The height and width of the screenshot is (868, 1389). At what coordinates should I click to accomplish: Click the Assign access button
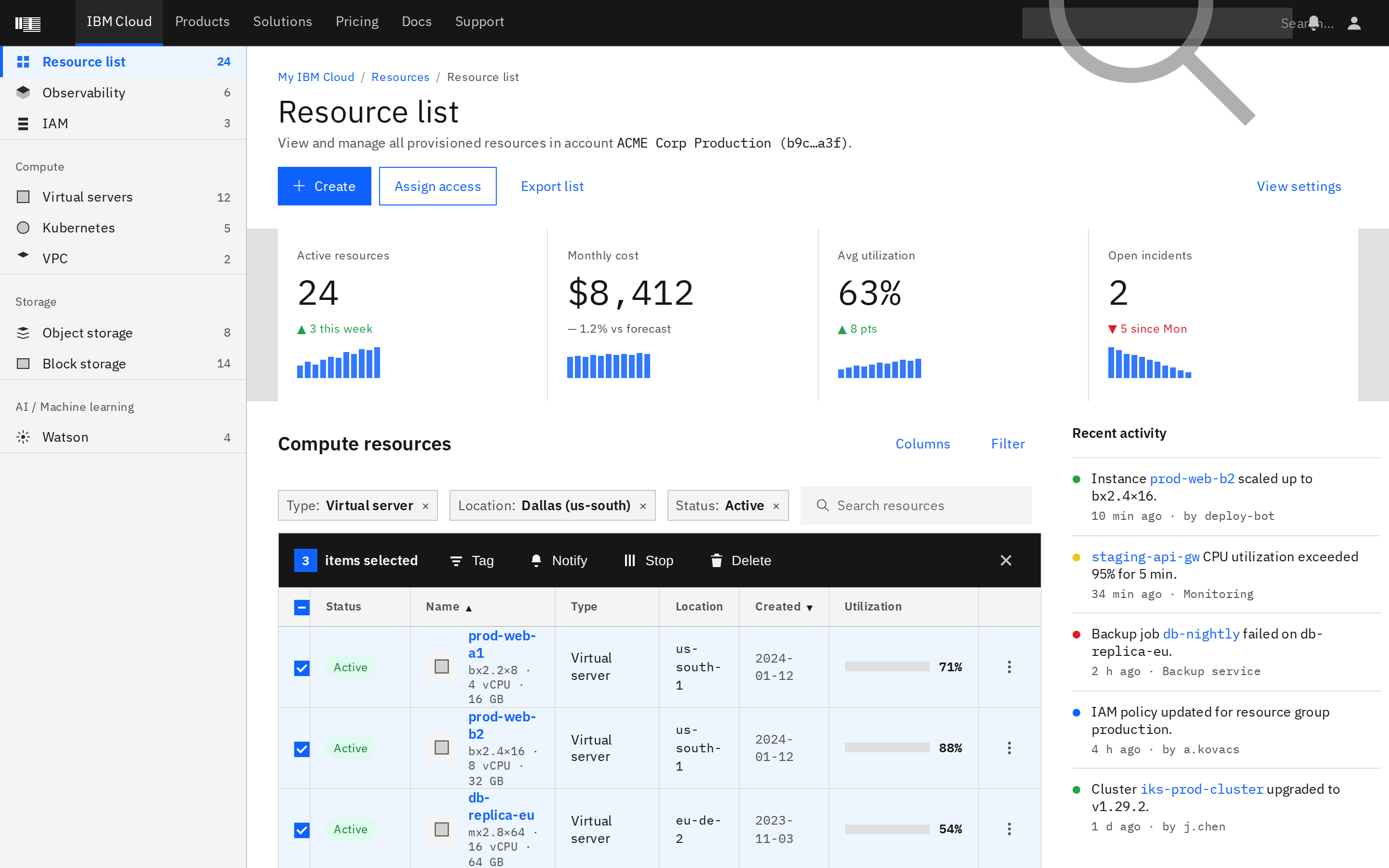[437, 186]
